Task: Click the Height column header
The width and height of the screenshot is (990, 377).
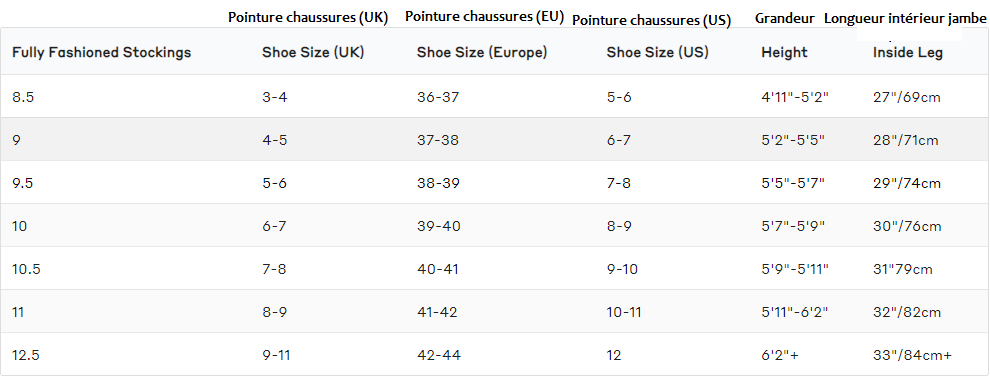Action: pyautogui.click(x=784, y=52)
